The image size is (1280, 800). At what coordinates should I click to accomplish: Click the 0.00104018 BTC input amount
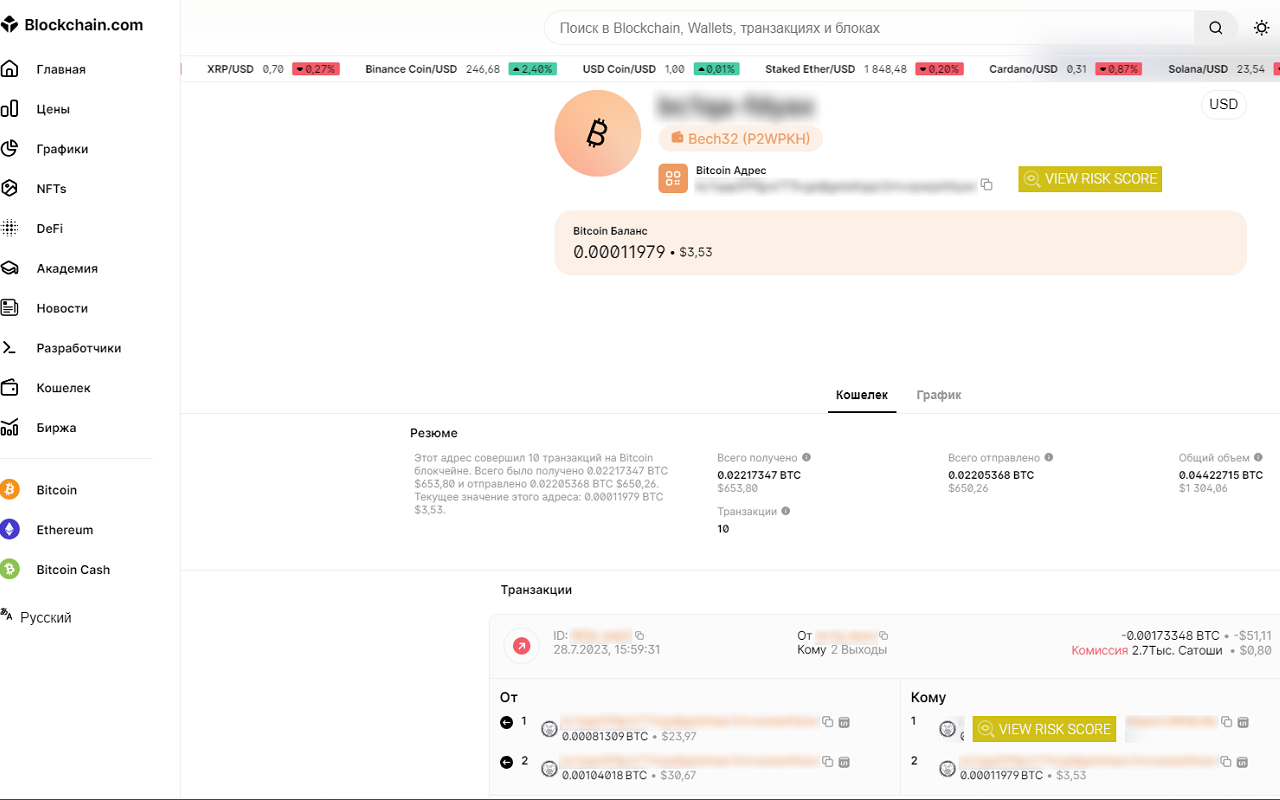point(605,776)
